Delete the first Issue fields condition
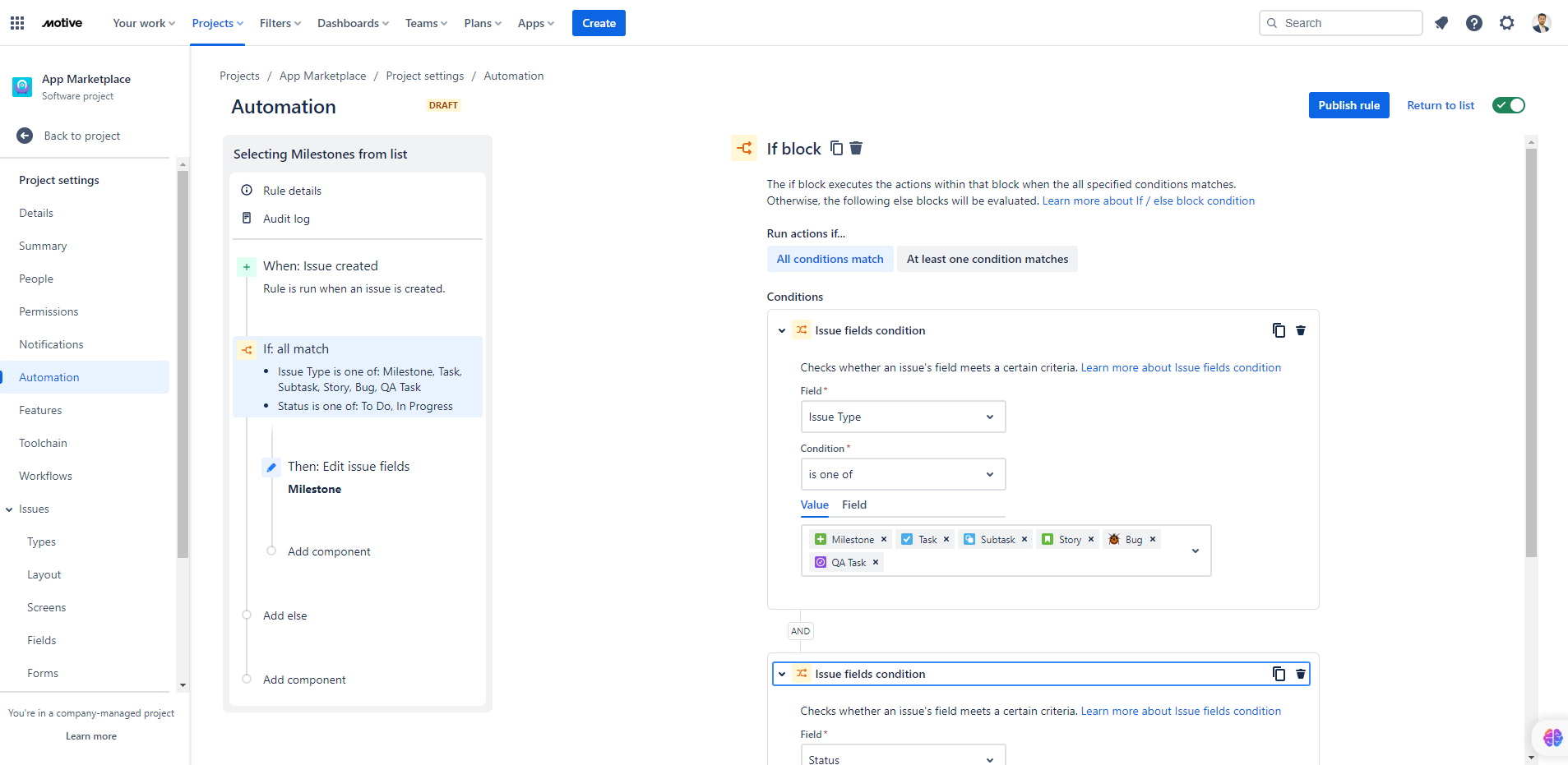The height and width of the screenshot is (765, 1568). click(x=1301, y=330)
